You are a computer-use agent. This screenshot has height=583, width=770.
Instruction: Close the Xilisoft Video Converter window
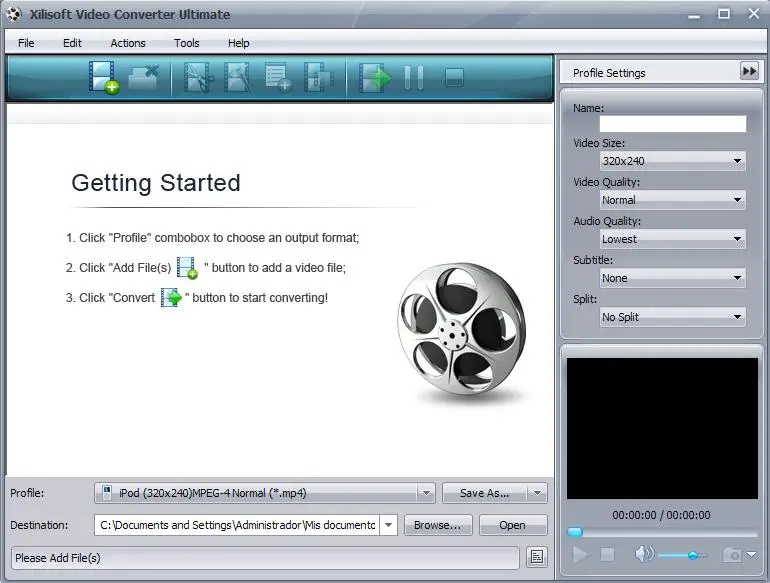pyautogui.click(x=754, y=14)
